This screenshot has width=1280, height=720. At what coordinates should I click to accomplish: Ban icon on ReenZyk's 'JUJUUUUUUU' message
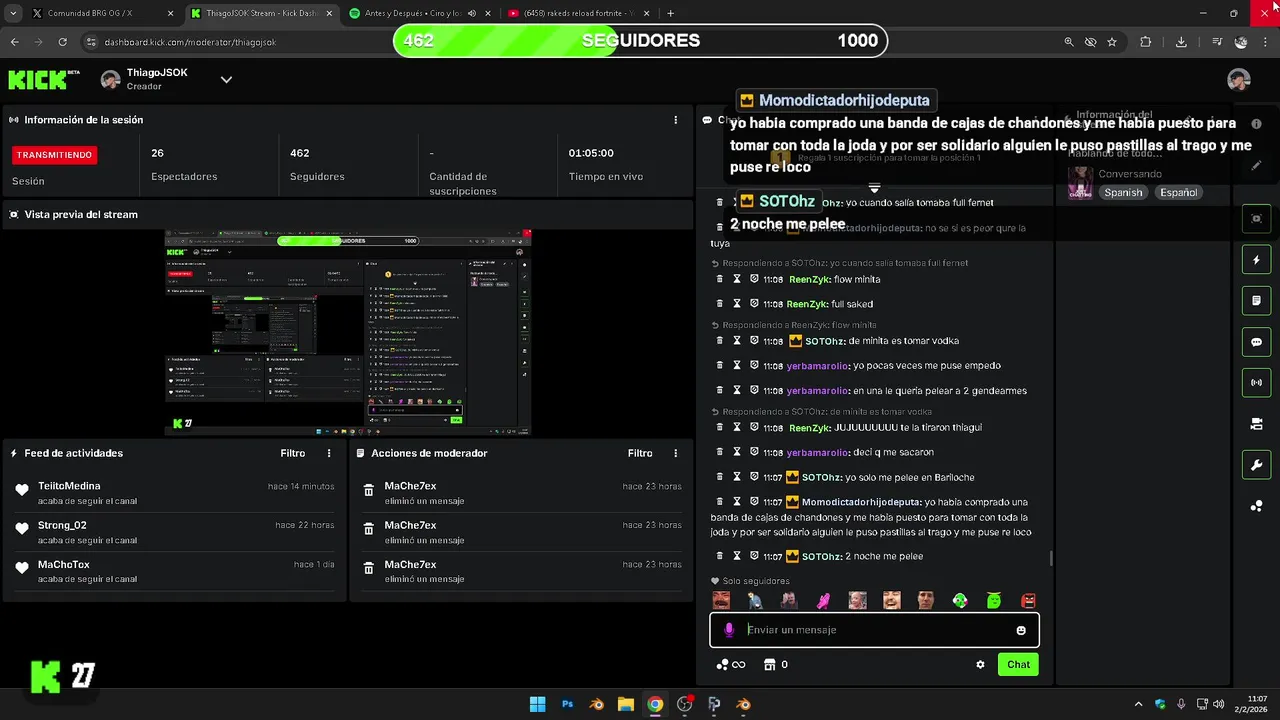[x=755, y=428]
